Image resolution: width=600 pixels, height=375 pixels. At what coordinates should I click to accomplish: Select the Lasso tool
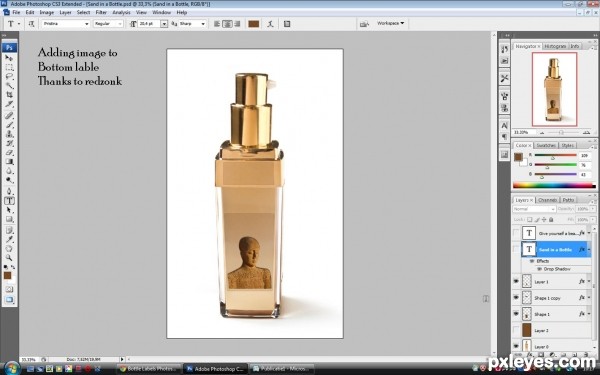[x=9, y=77]
